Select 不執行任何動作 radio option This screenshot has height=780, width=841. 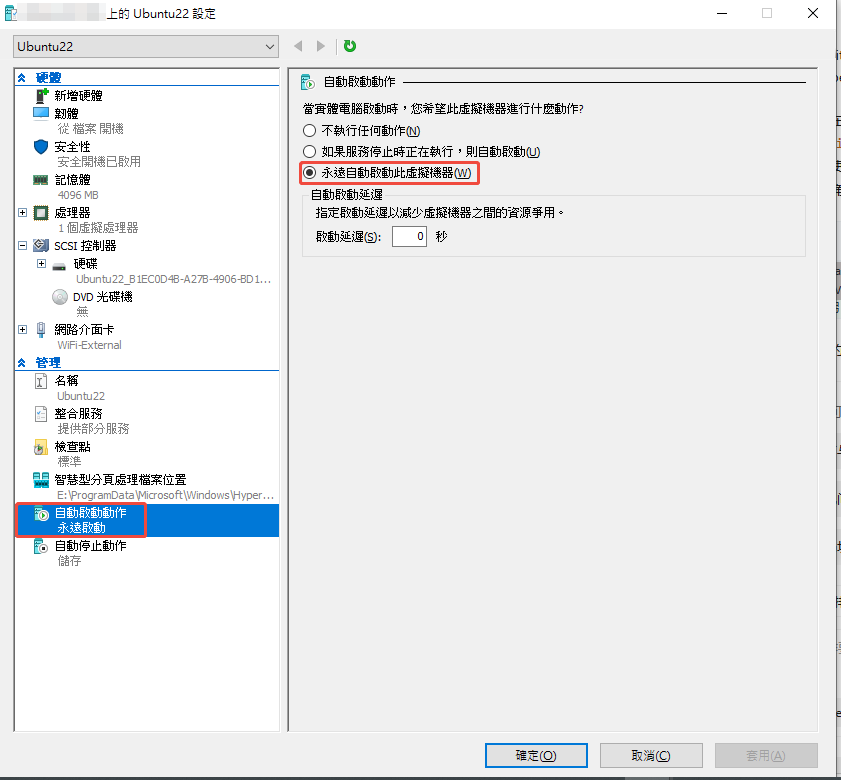coord(309,130)
